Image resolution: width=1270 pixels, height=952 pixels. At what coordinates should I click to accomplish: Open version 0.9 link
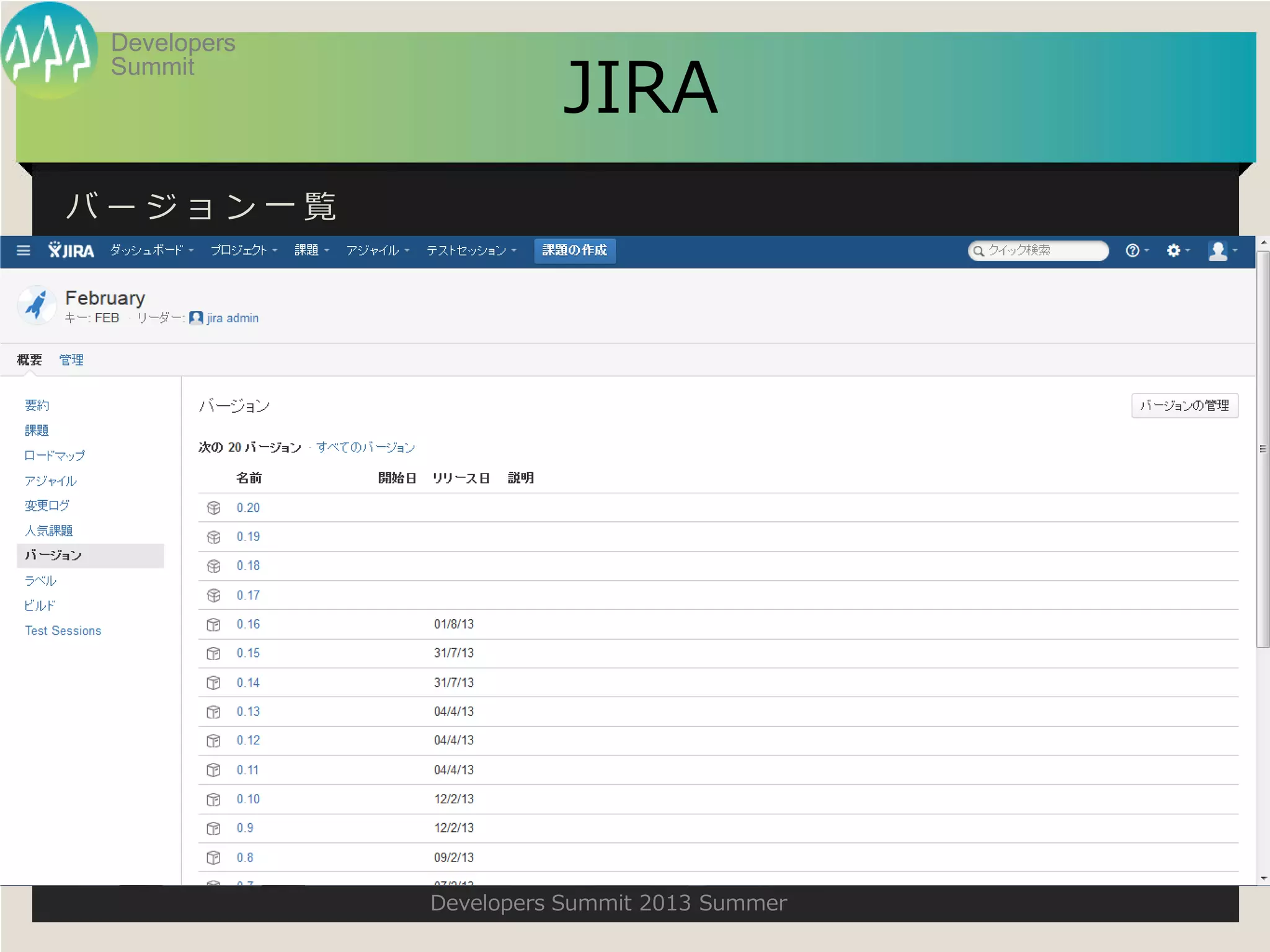click(245, 828)
